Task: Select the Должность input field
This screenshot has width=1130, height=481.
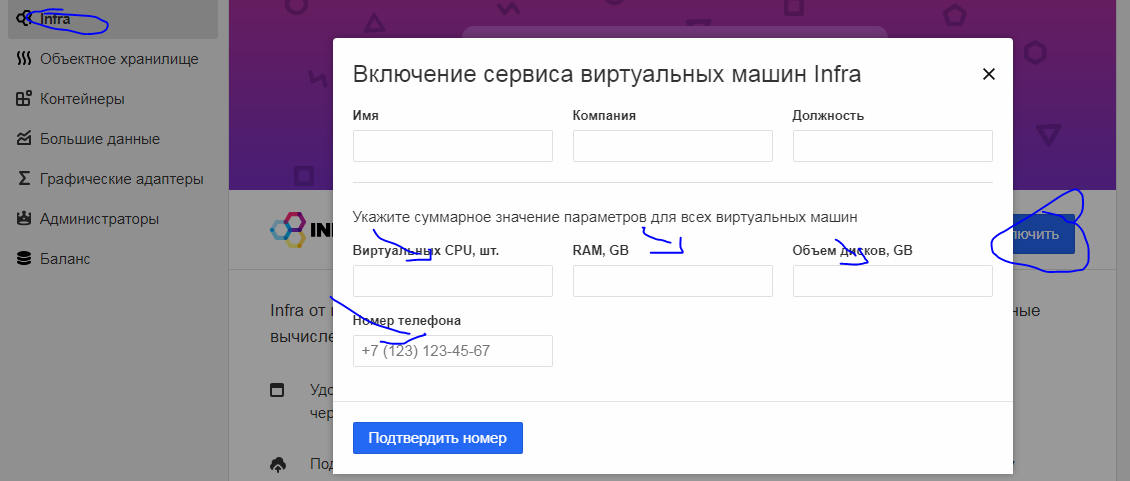Action: [x=892, y=146]
